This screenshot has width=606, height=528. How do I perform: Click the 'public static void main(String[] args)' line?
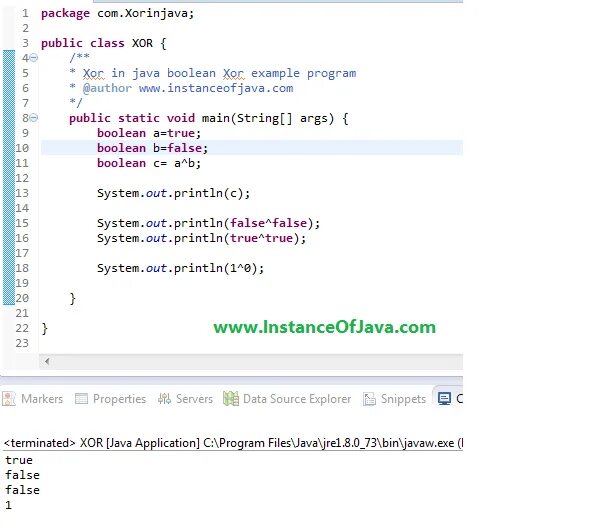pyautogui.click(x=209, y=118)
